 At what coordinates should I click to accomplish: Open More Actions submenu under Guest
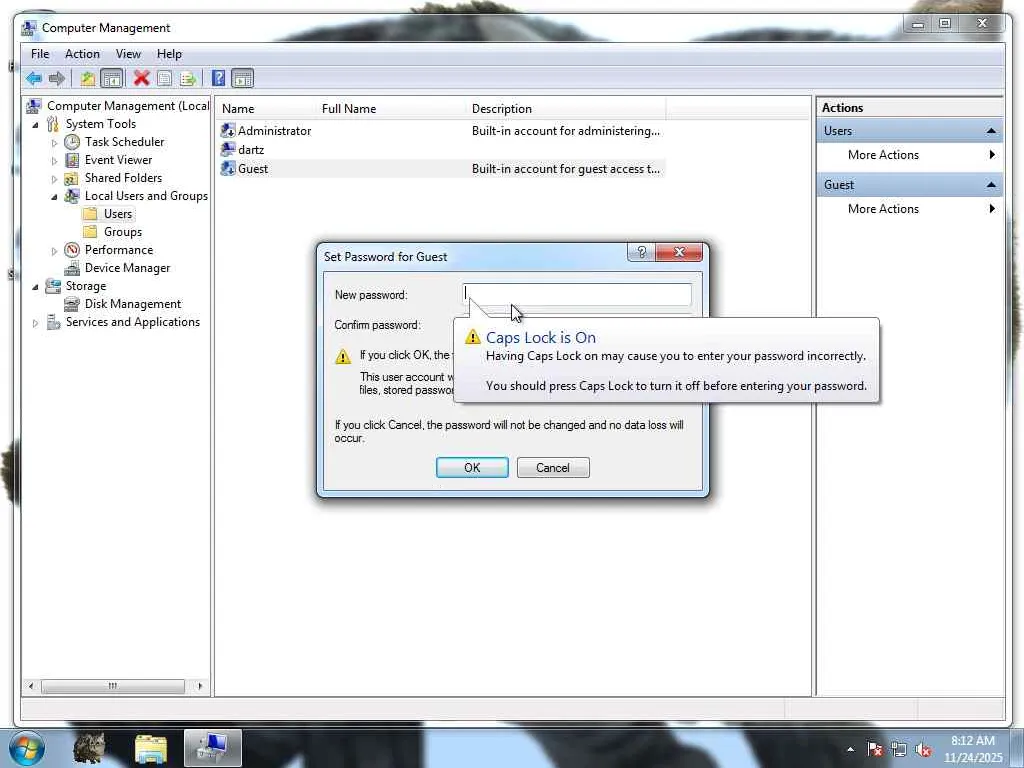(x=909, y=209)
